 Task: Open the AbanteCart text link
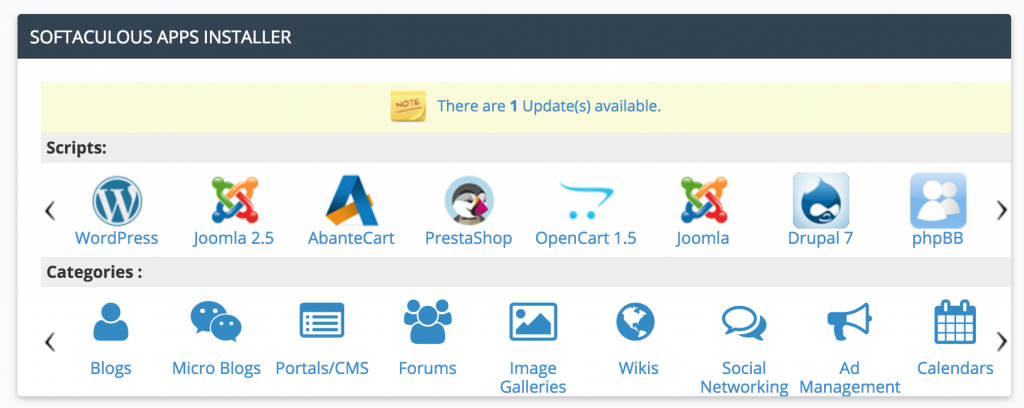(351, 238)
